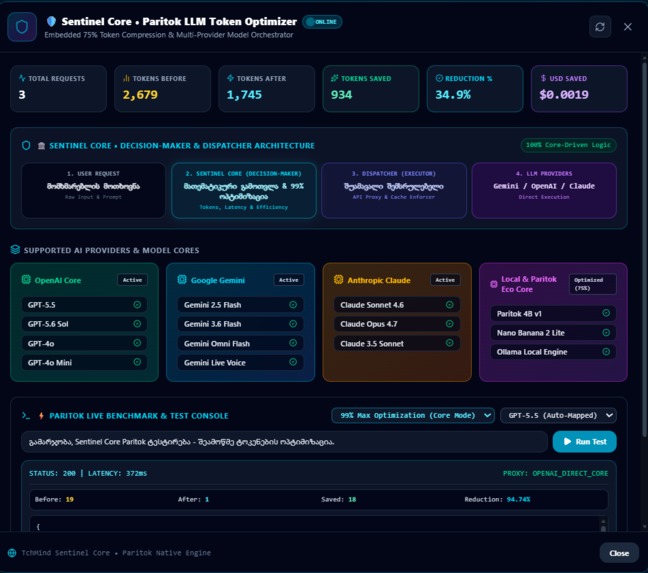Image resolution: width=648 pixels, height=573 pixels.
Task: Select the 2. Sentinel Core Decision-Maker card
Action: pyautogui.click(x=244, y=190)
